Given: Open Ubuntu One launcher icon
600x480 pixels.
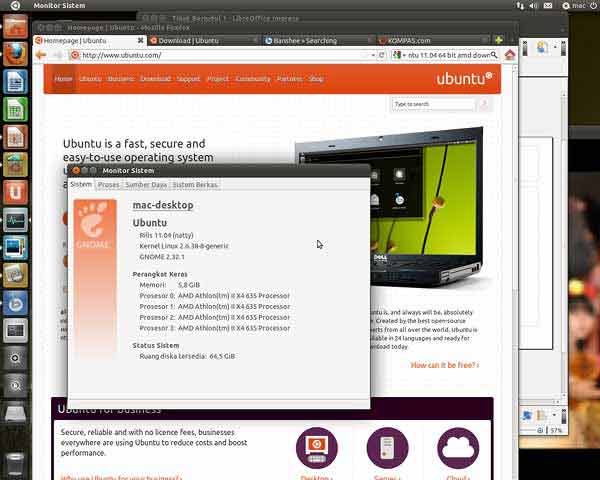Looking at the screenshot, I should [x=15, y=192].
